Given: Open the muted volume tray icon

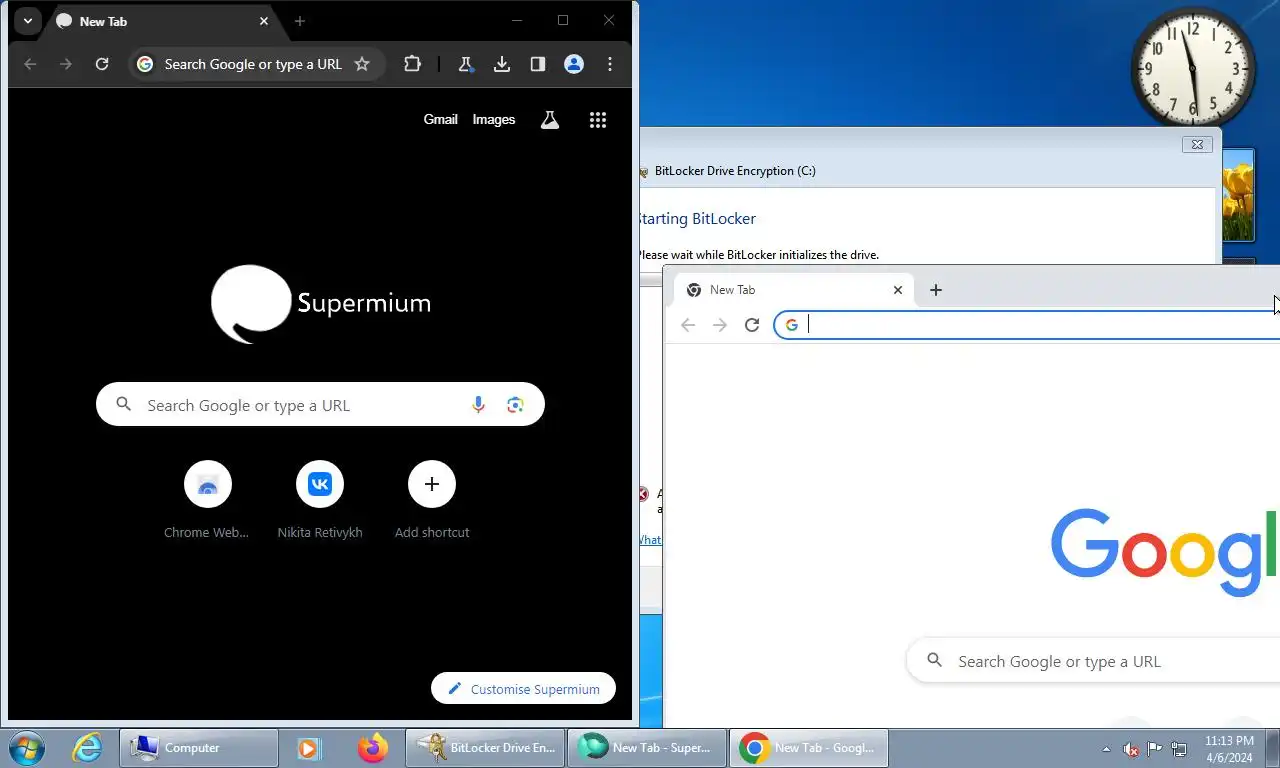Looking at the screenshot, I should 1131,748.
